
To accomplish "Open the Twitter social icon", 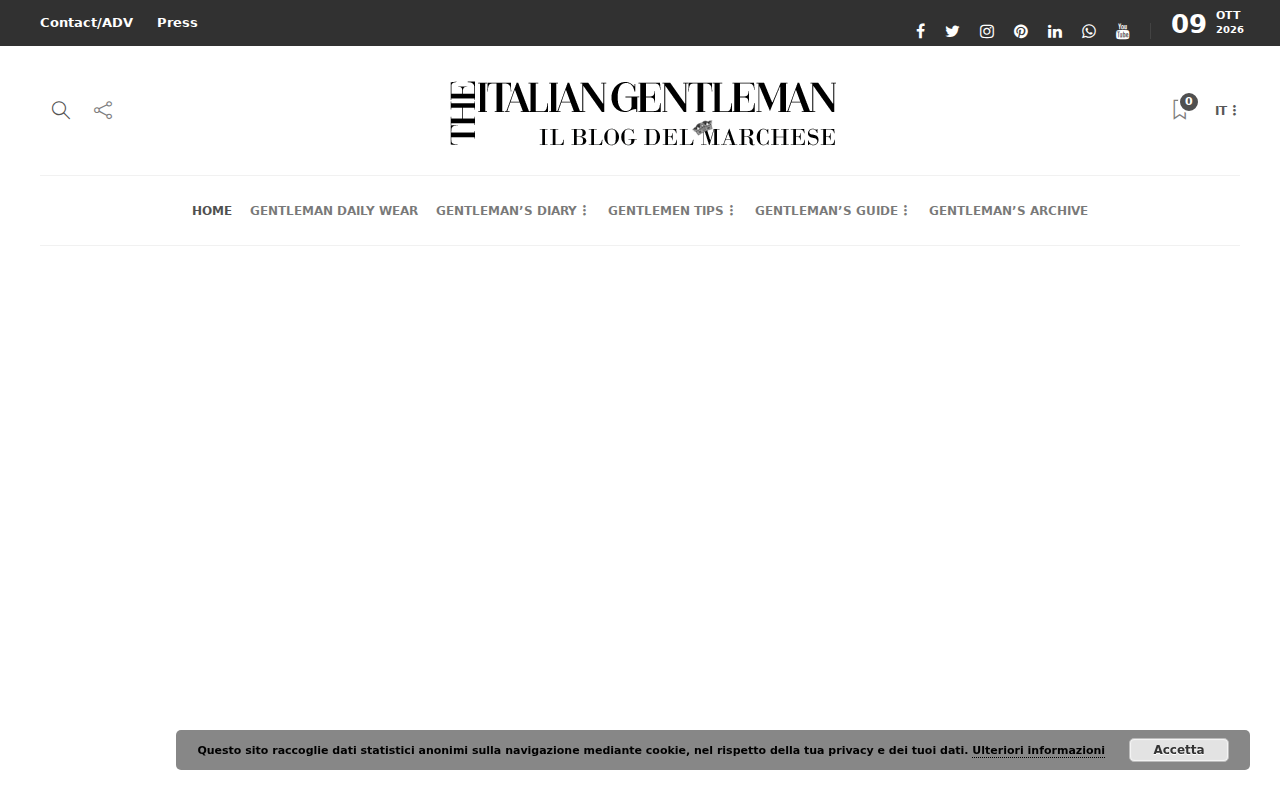I will click(x=952, y=31).
